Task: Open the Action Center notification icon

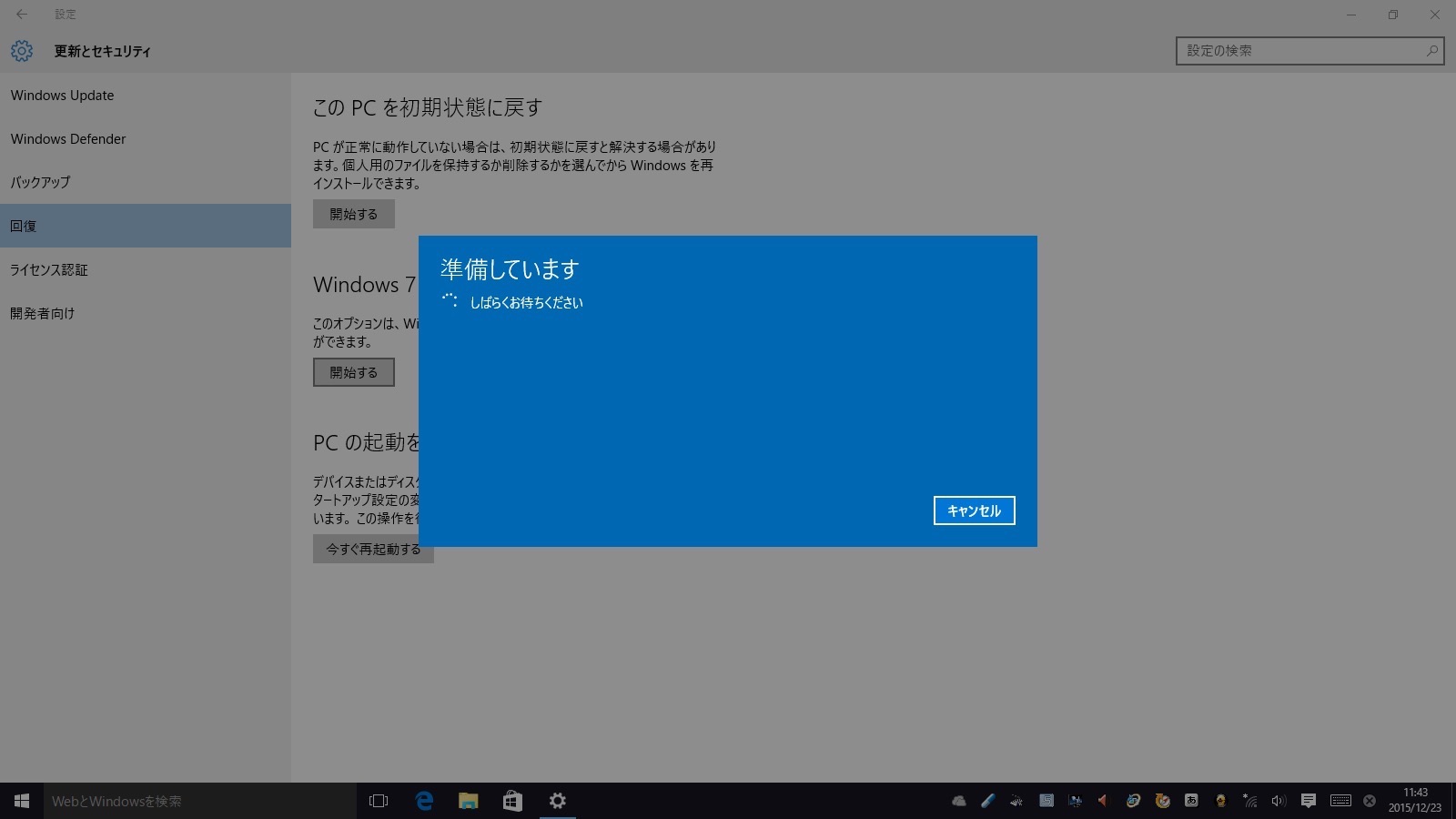Action: coord(1309,801)
